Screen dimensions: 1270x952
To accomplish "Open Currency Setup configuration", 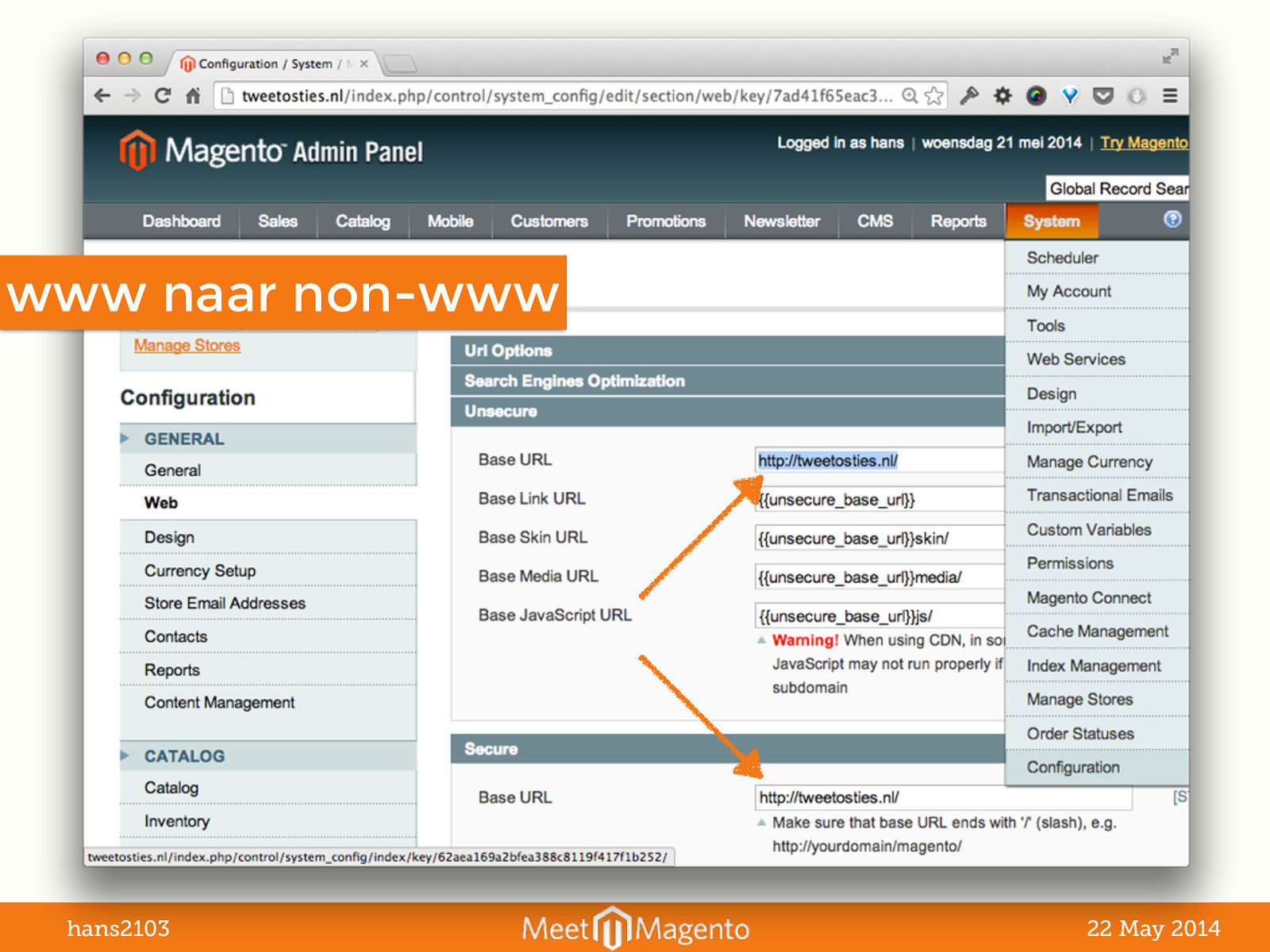I will click(x=268, y=571).
